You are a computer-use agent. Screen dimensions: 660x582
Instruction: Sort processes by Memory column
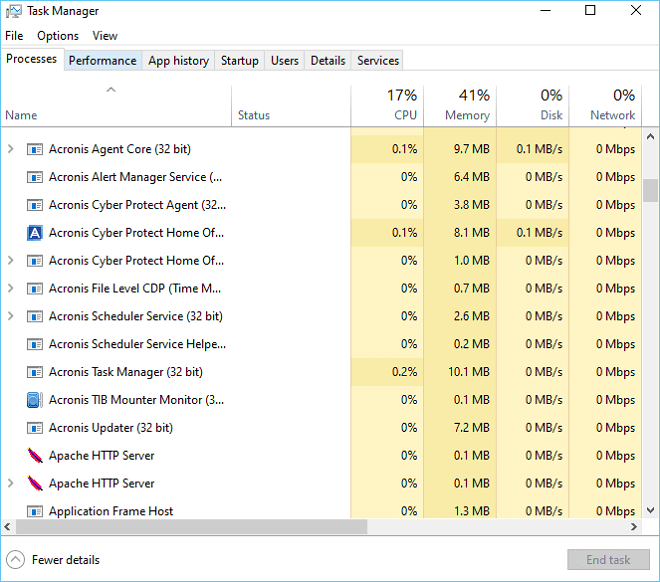(x=467, y=105)
